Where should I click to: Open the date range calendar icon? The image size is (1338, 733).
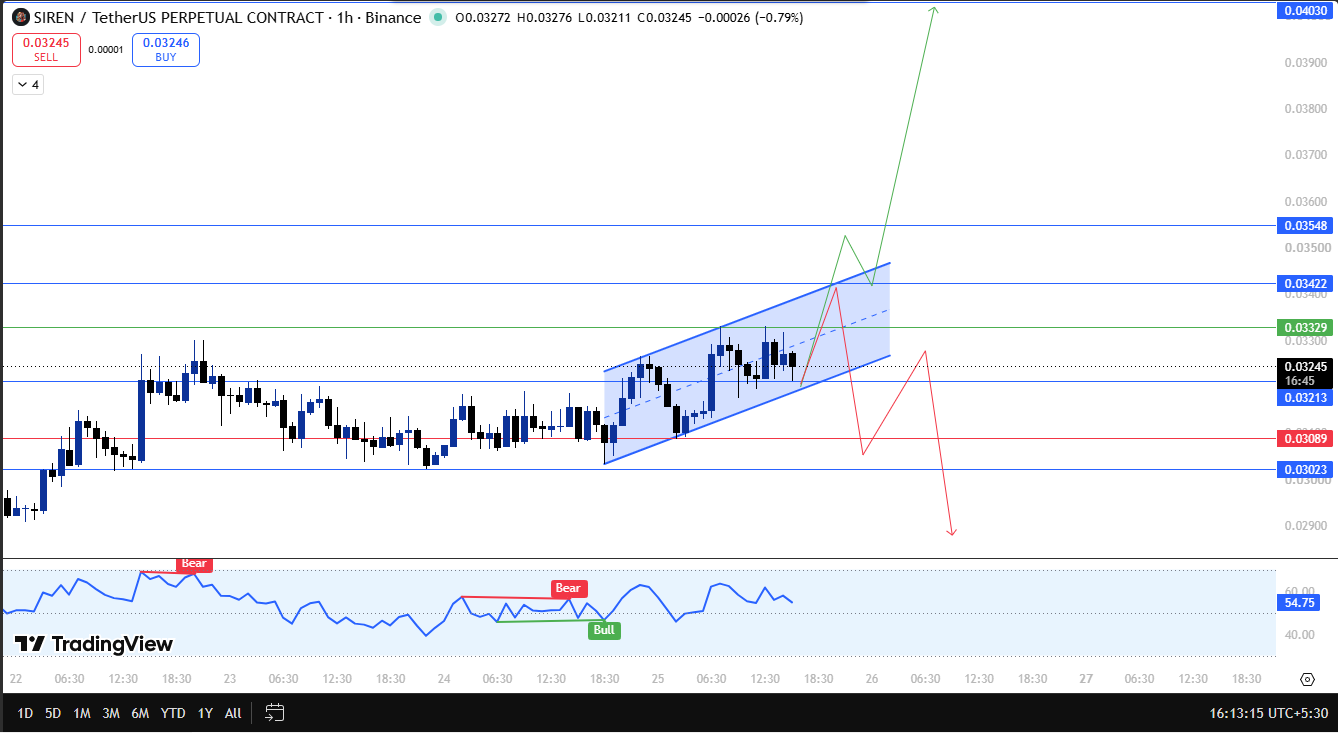275,713
